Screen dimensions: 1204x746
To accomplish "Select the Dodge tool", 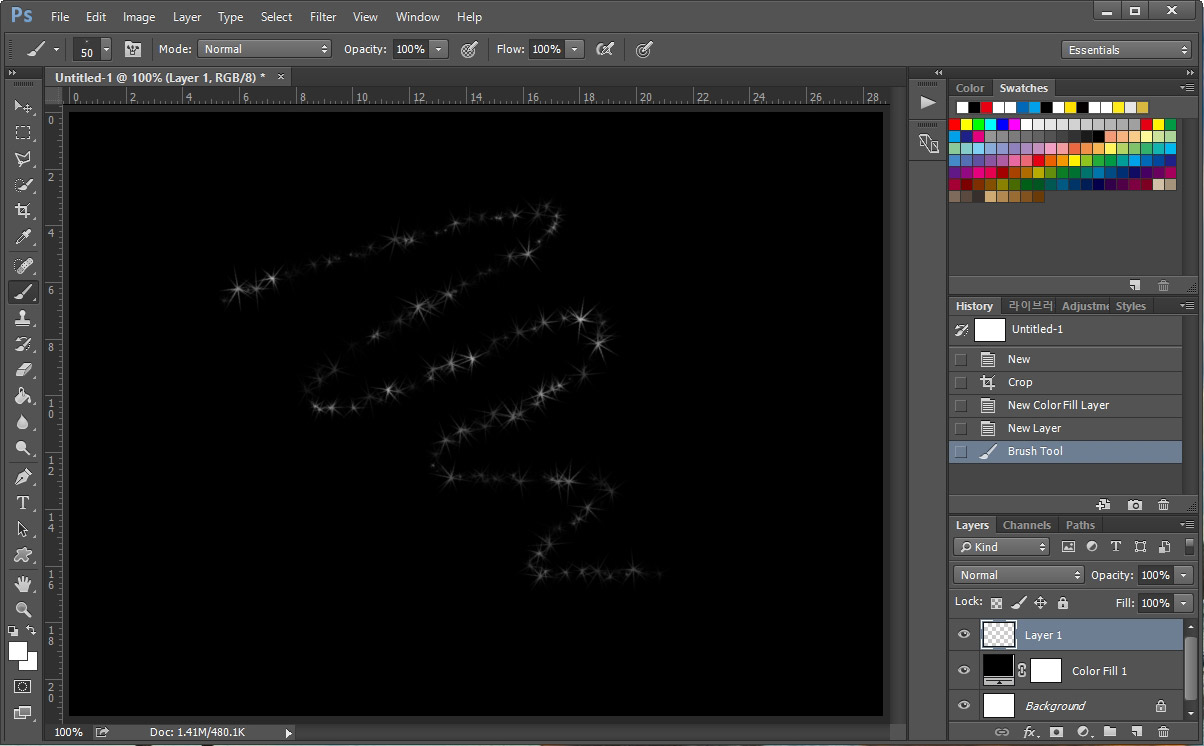I will pos(23,448).
